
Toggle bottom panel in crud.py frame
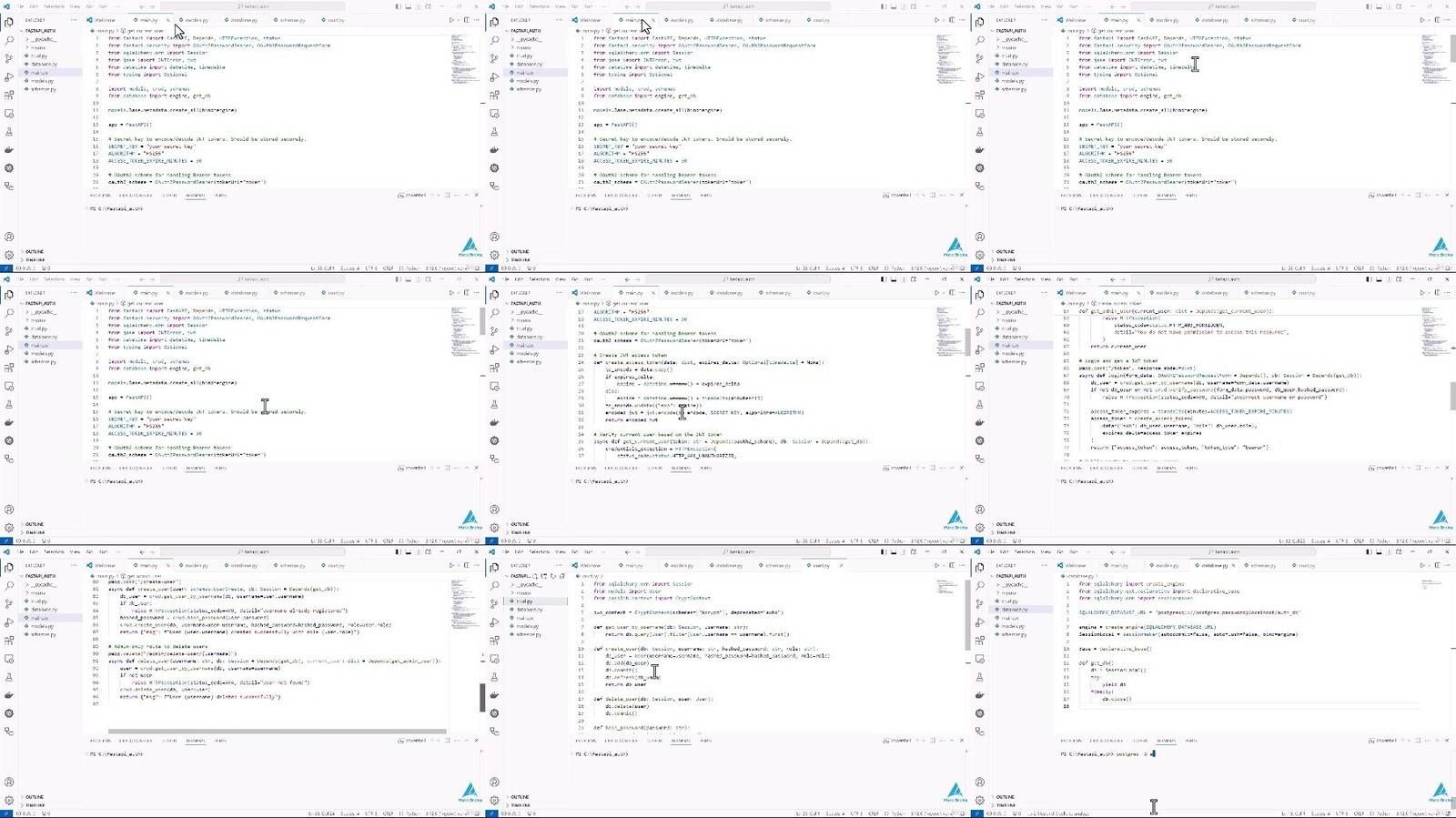(x=893, y=551)
